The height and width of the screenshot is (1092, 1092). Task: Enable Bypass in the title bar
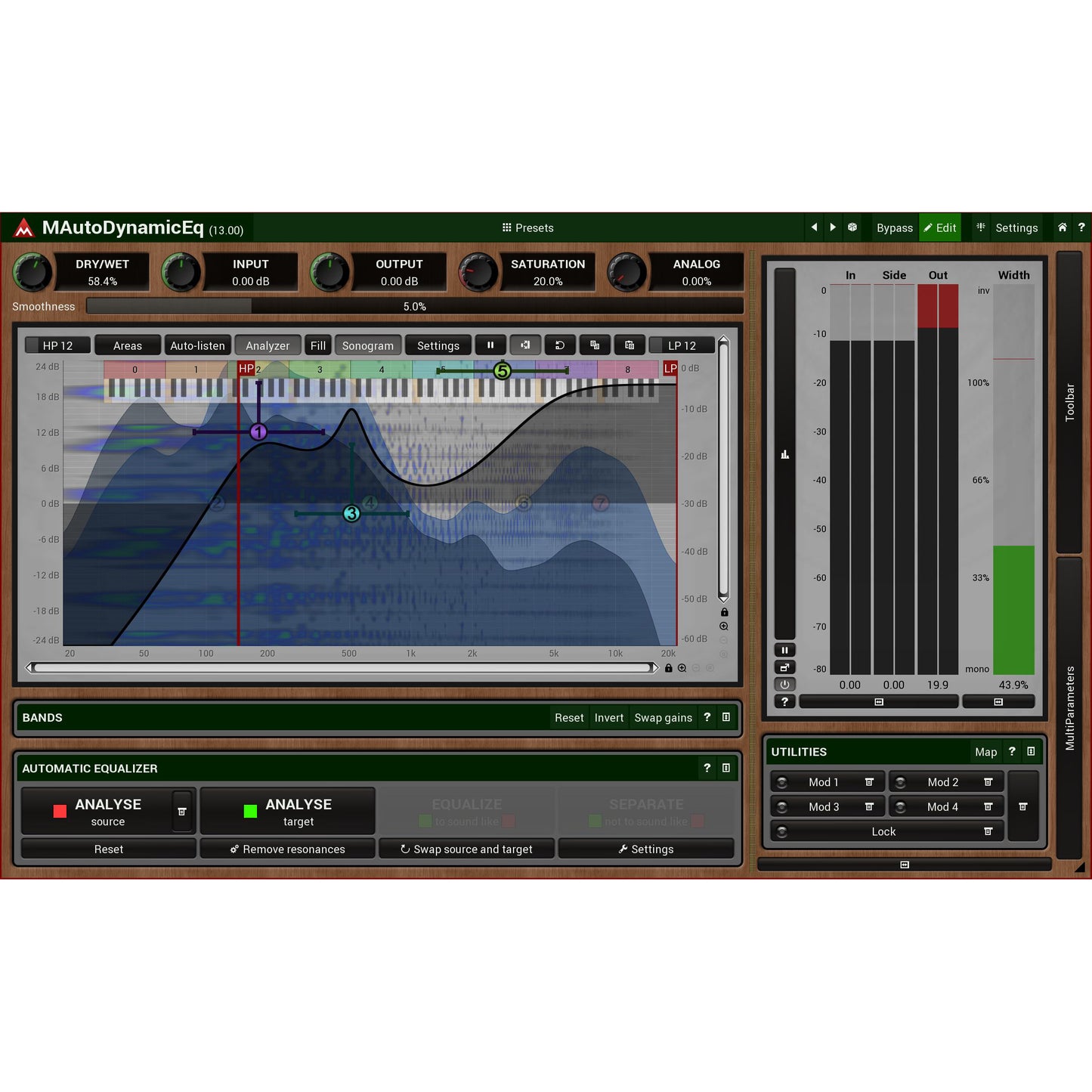pos(895,227)
